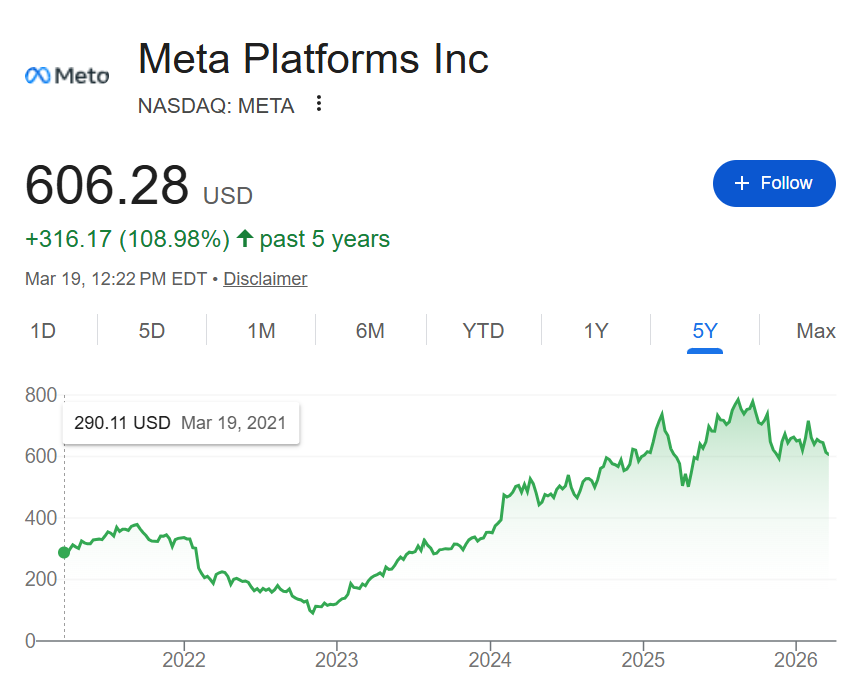This screenshot has height=684, width=848.
Task: Follow Meta Platforms stock
Action: click(773, 183)
